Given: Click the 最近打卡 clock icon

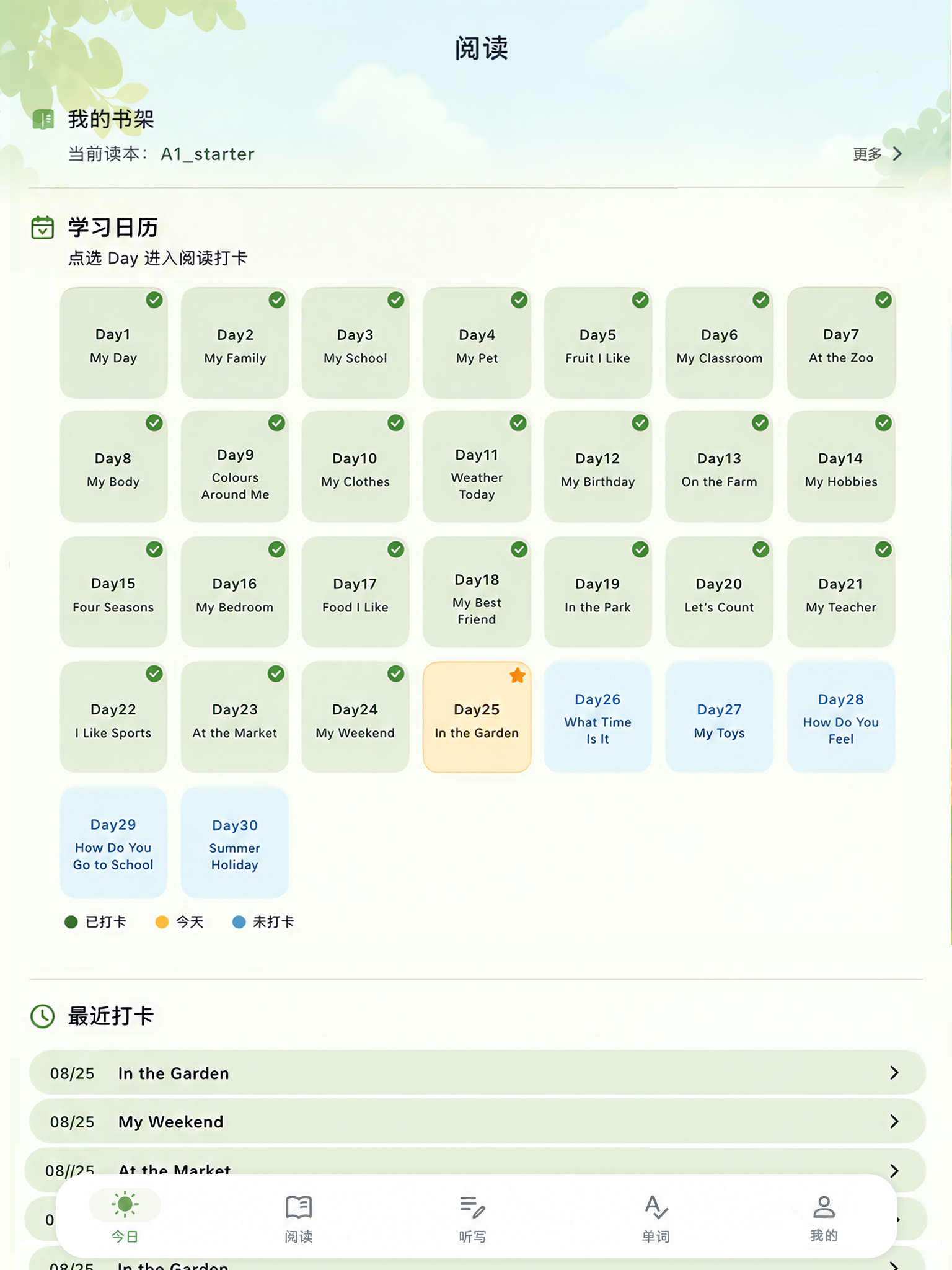Looking at the screenshot, I should click(x=43, y=1016).
